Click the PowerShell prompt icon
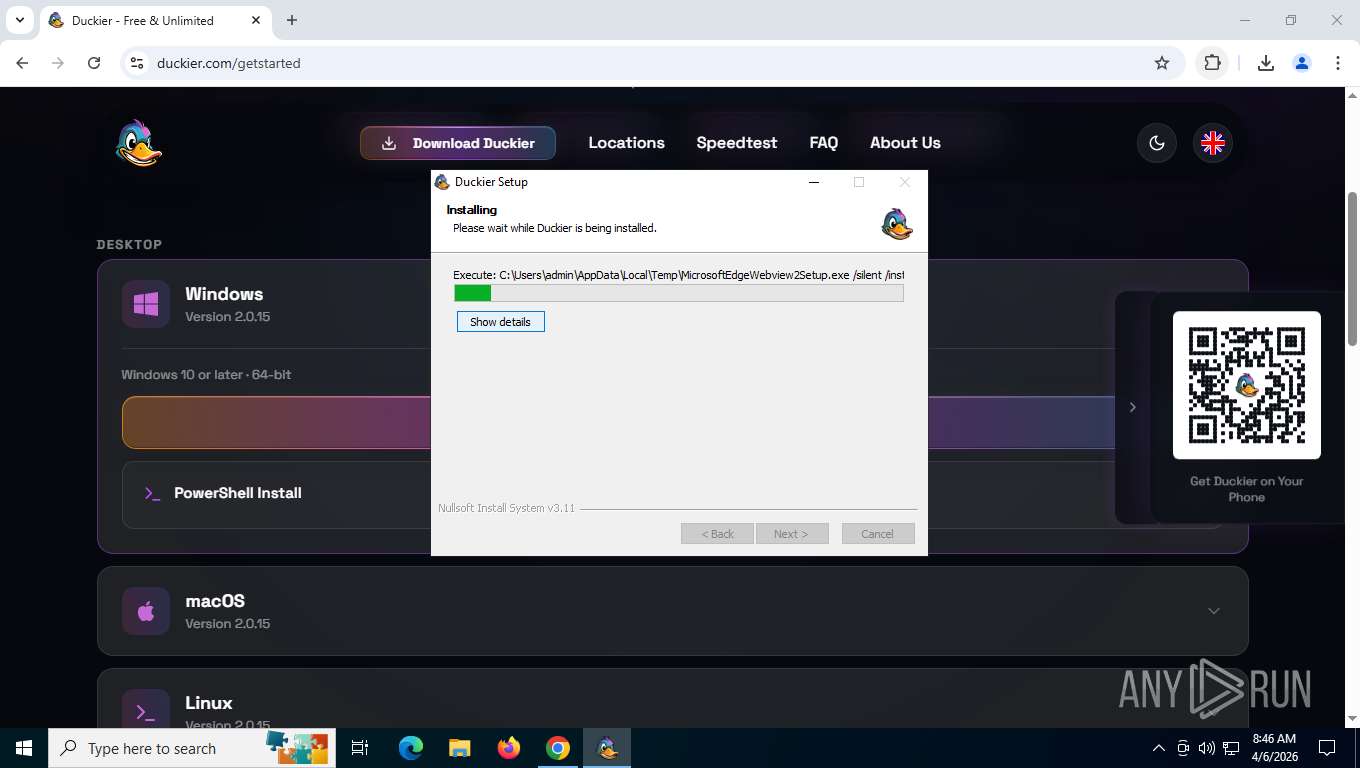The image size is (1360, 768). pos(152,493)
